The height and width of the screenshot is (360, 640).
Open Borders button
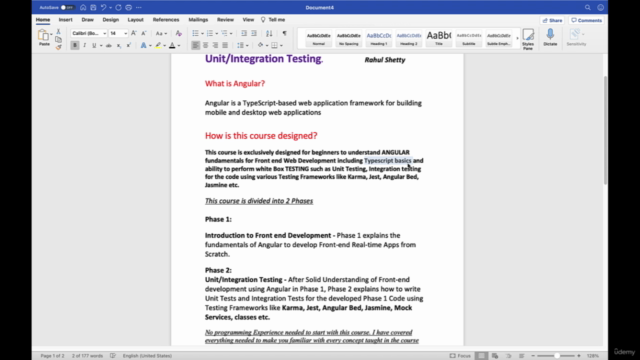click(x=275, y=45)
